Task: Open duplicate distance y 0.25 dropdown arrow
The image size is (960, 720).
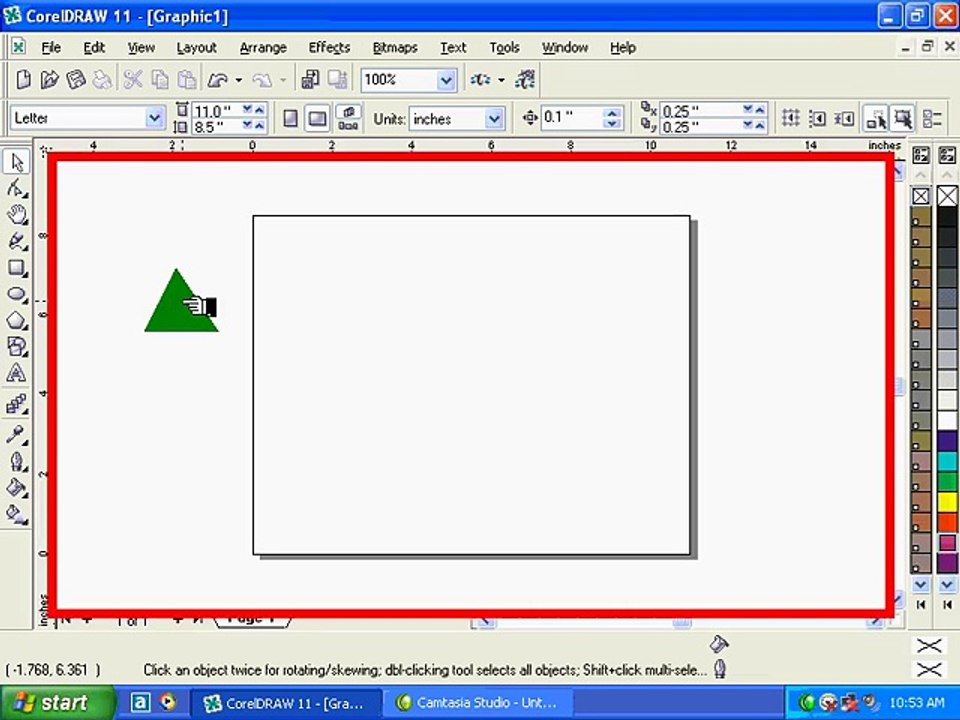Action: [x=748, y=126]
